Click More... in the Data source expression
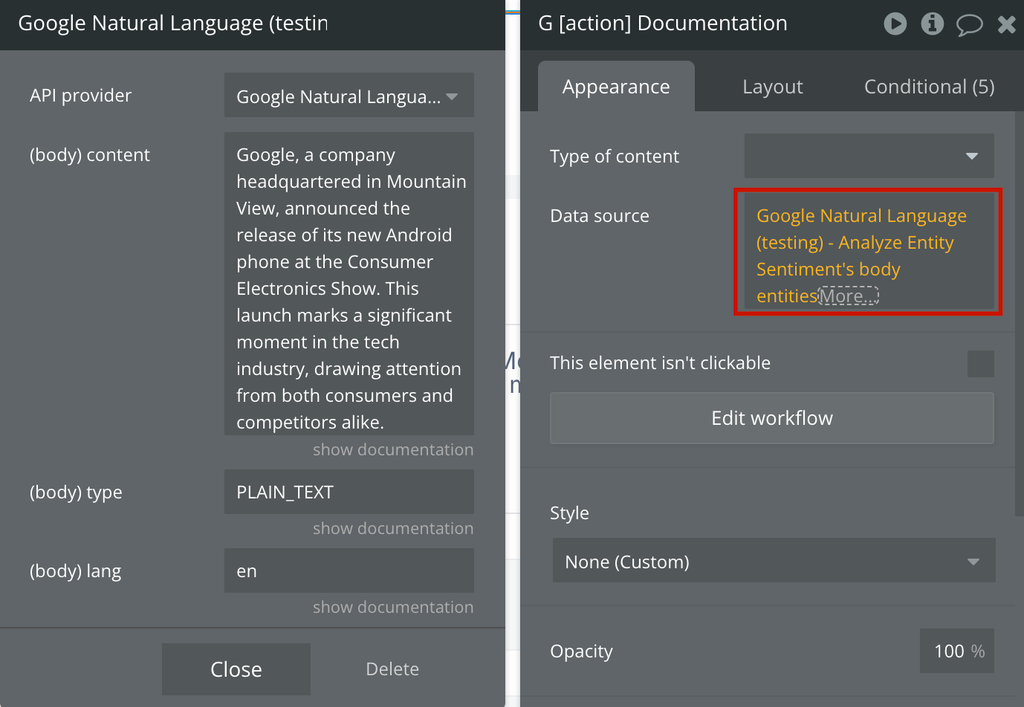The height and width of the screenshot is (707, 1024). point(848,296)
